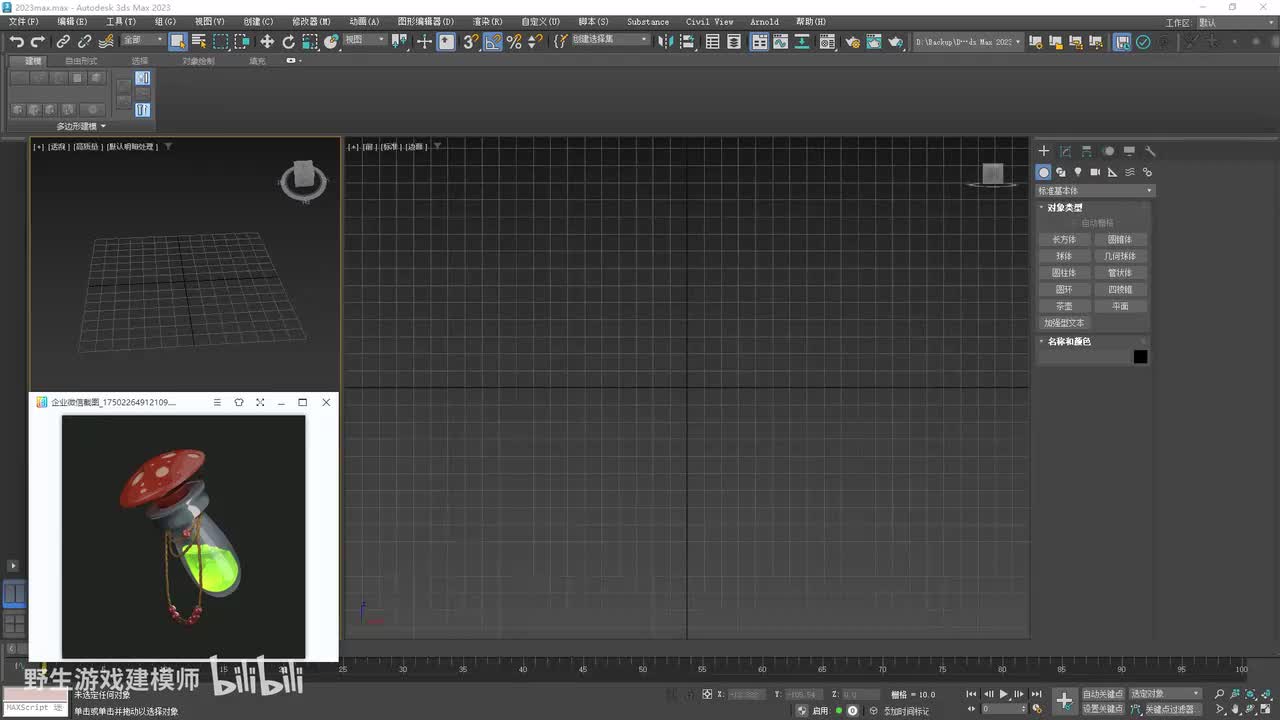Screen dimensions: 1280x720
Task: Open the 选定对象 key filter dropdown
Action: pos(1165,694)
